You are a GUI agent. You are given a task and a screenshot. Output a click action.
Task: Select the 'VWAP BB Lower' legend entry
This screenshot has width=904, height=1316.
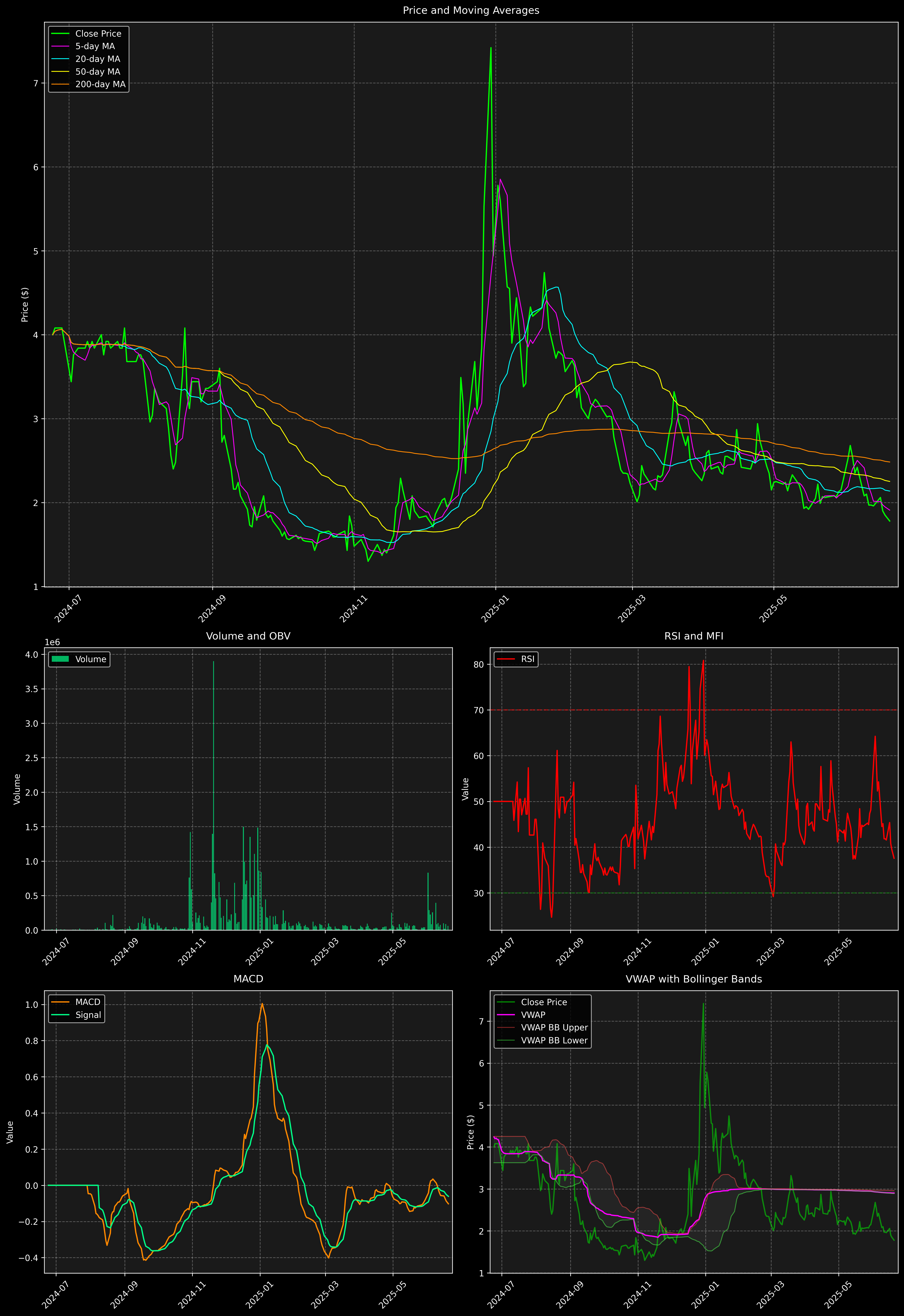[x=555, y=1040]
